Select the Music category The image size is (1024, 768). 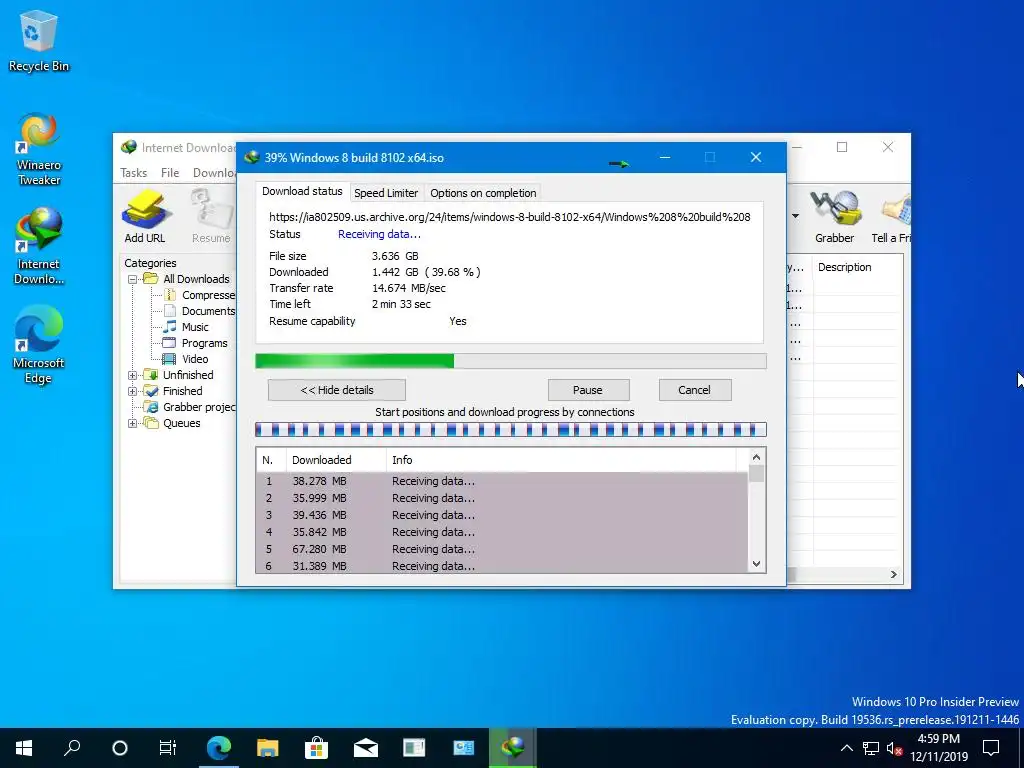pyautogui.click(x=186, y=327)
